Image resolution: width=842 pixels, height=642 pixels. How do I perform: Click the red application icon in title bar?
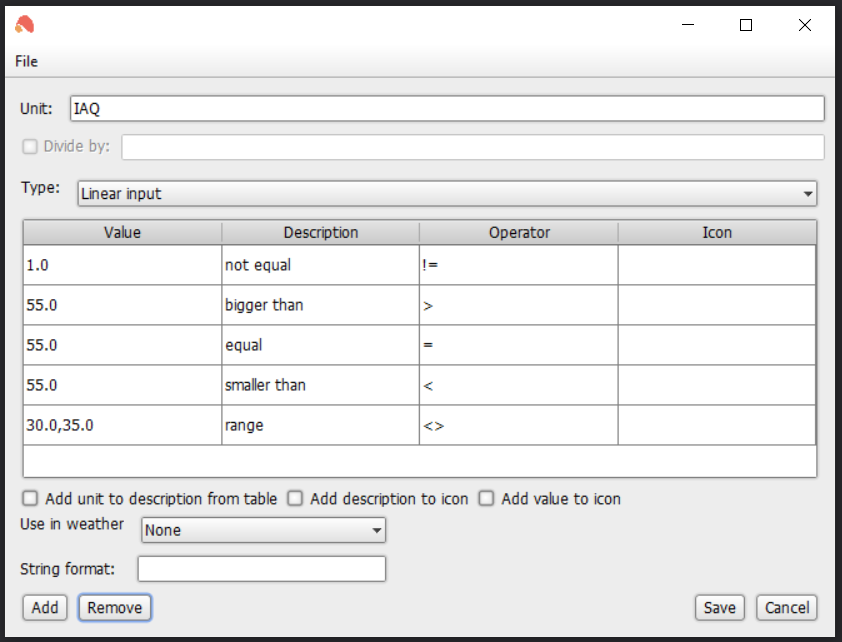point(25,25)
